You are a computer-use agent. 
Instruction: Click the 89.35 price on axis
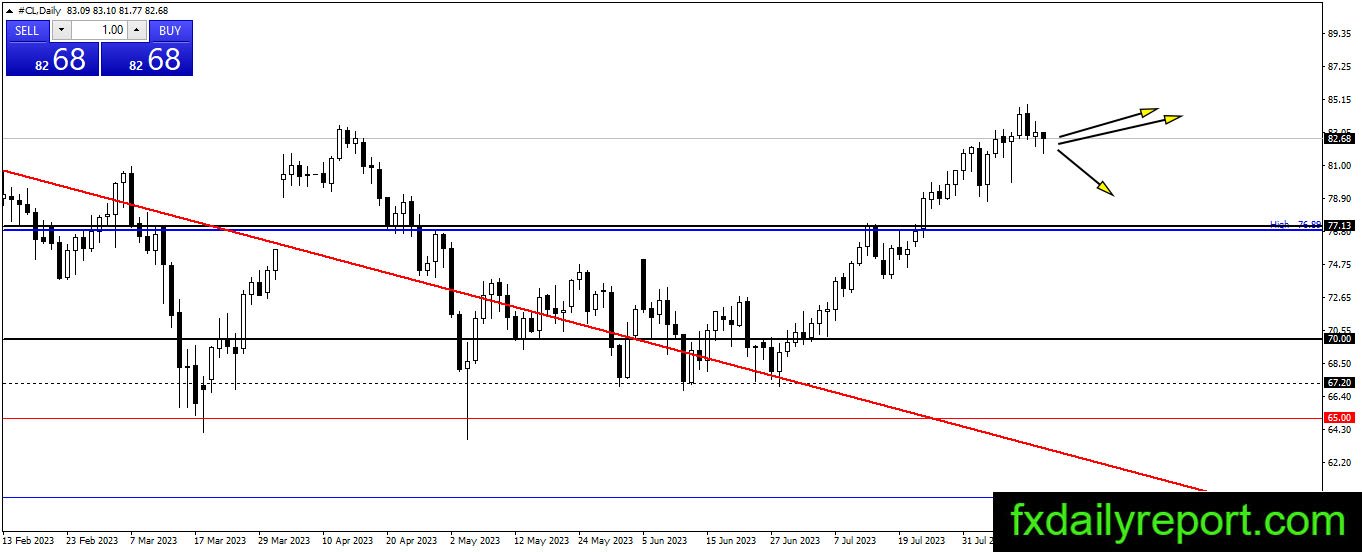coord(1339,34)
